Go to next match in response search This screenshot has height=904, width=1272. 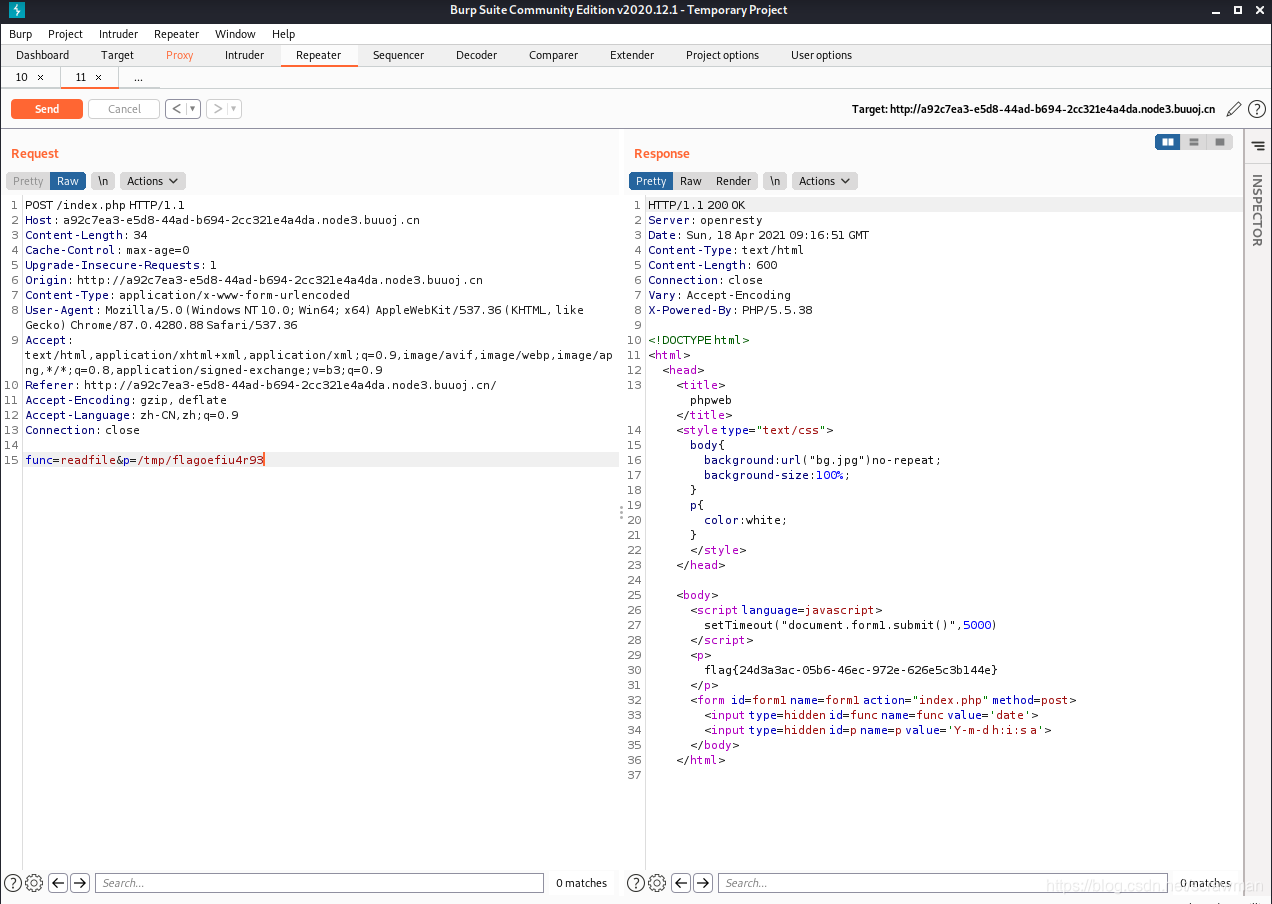[703, 883]
